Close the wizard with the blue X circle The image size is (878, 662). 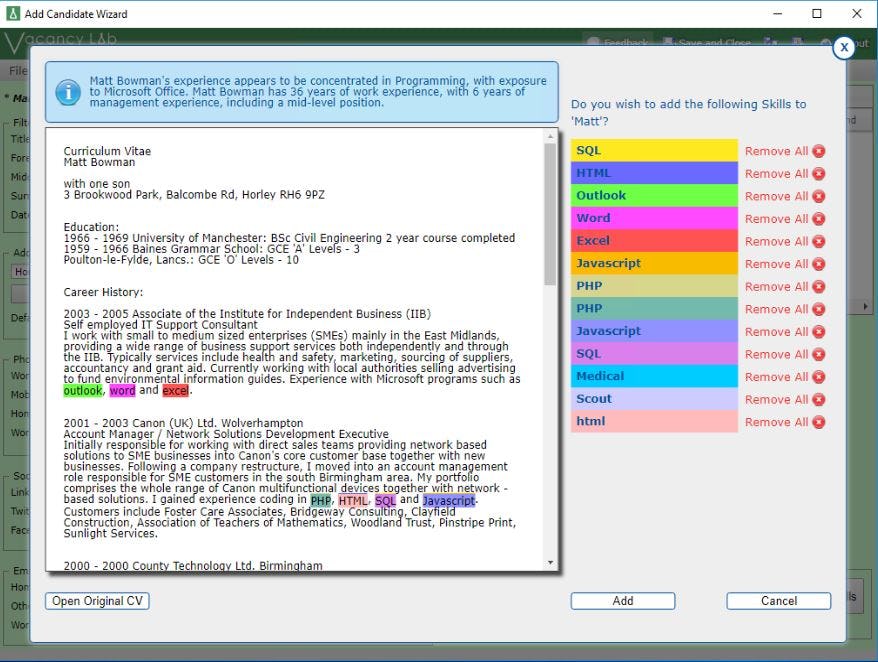coord(844,47)
